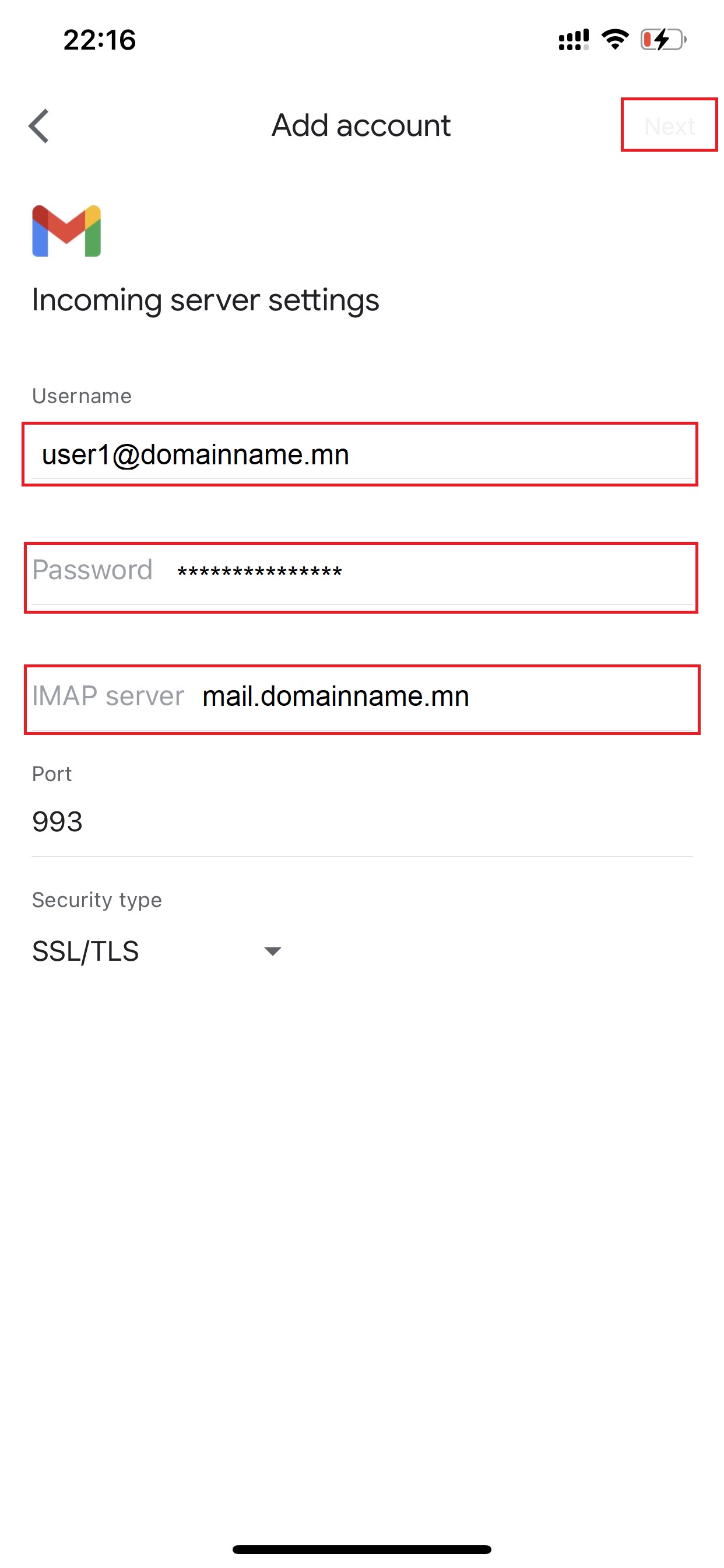
Task: Open the Security type dropdown arrow
Action: (x=273, y=951)
